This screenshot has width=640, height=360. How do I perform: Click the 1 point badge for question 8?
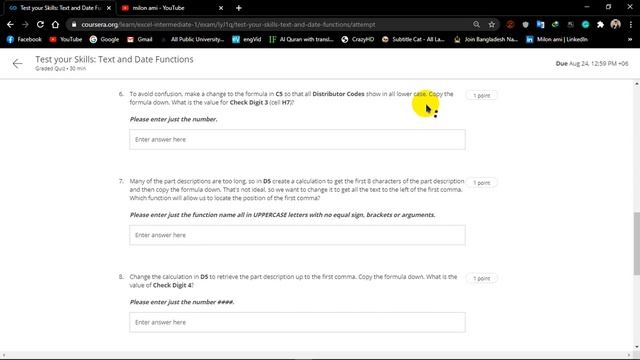click(482, 278)
